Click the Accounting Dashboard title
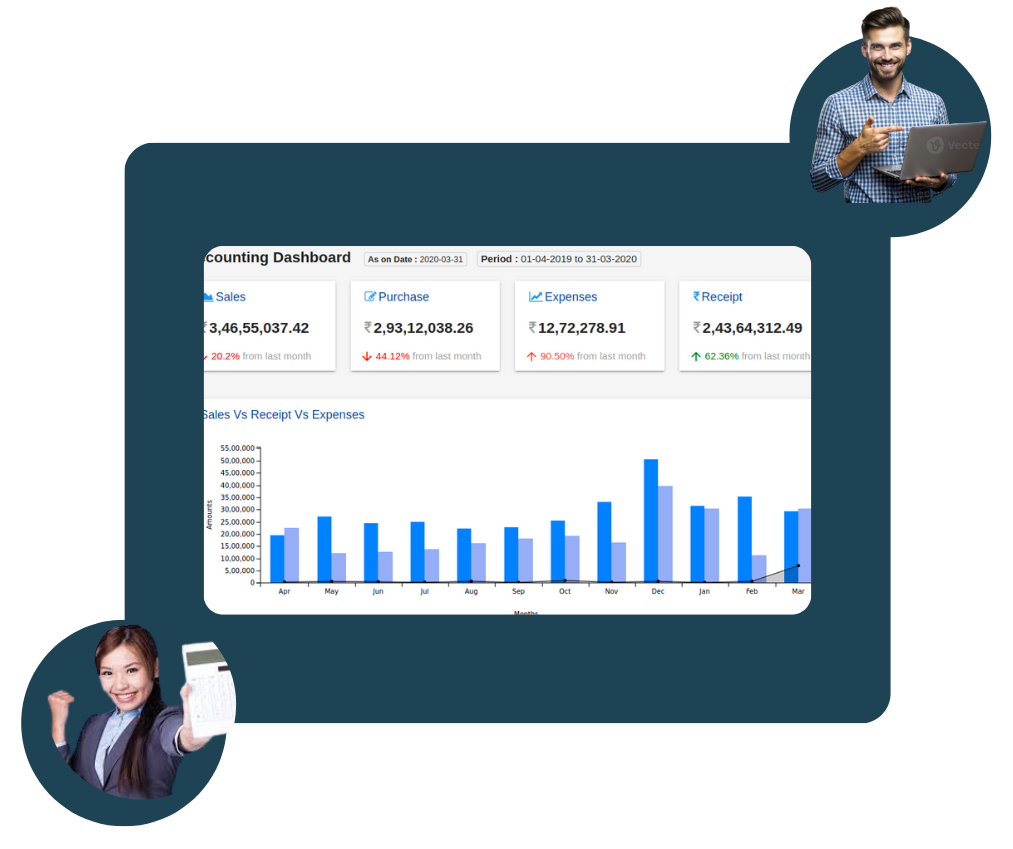 coord(278,257)
